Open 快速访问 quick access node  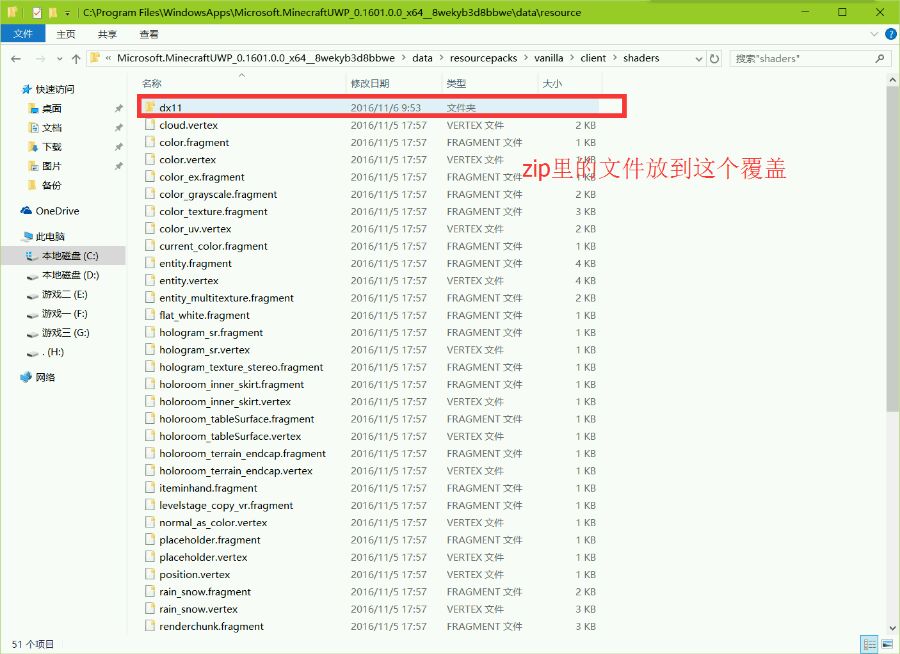click(48, 89)
